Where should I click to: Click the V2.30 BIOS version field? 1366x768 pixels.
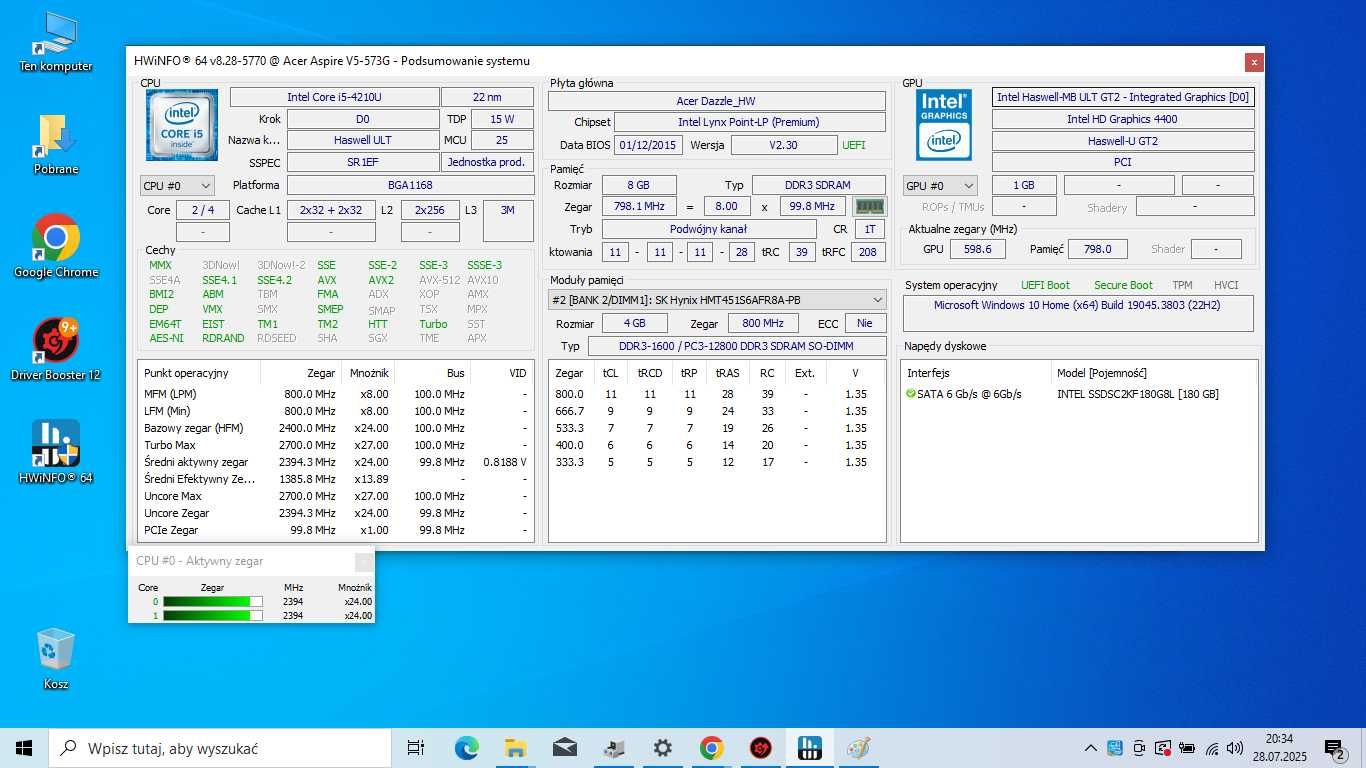click(x=783, y=145)
